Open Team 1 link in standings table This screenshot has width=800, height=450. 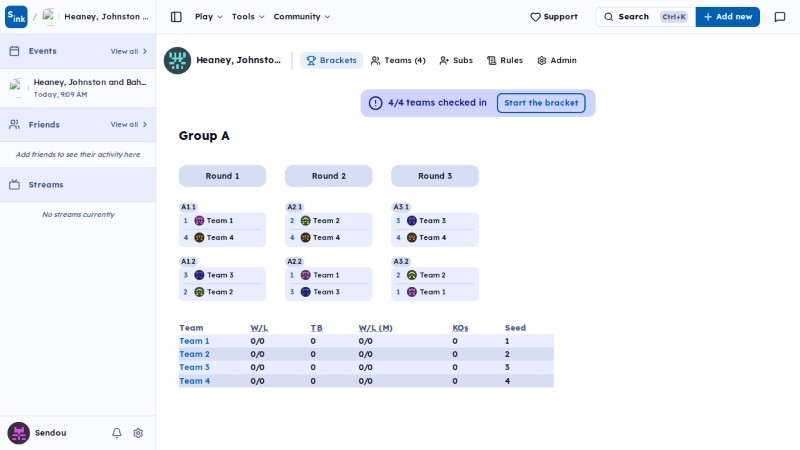point(194,341)
